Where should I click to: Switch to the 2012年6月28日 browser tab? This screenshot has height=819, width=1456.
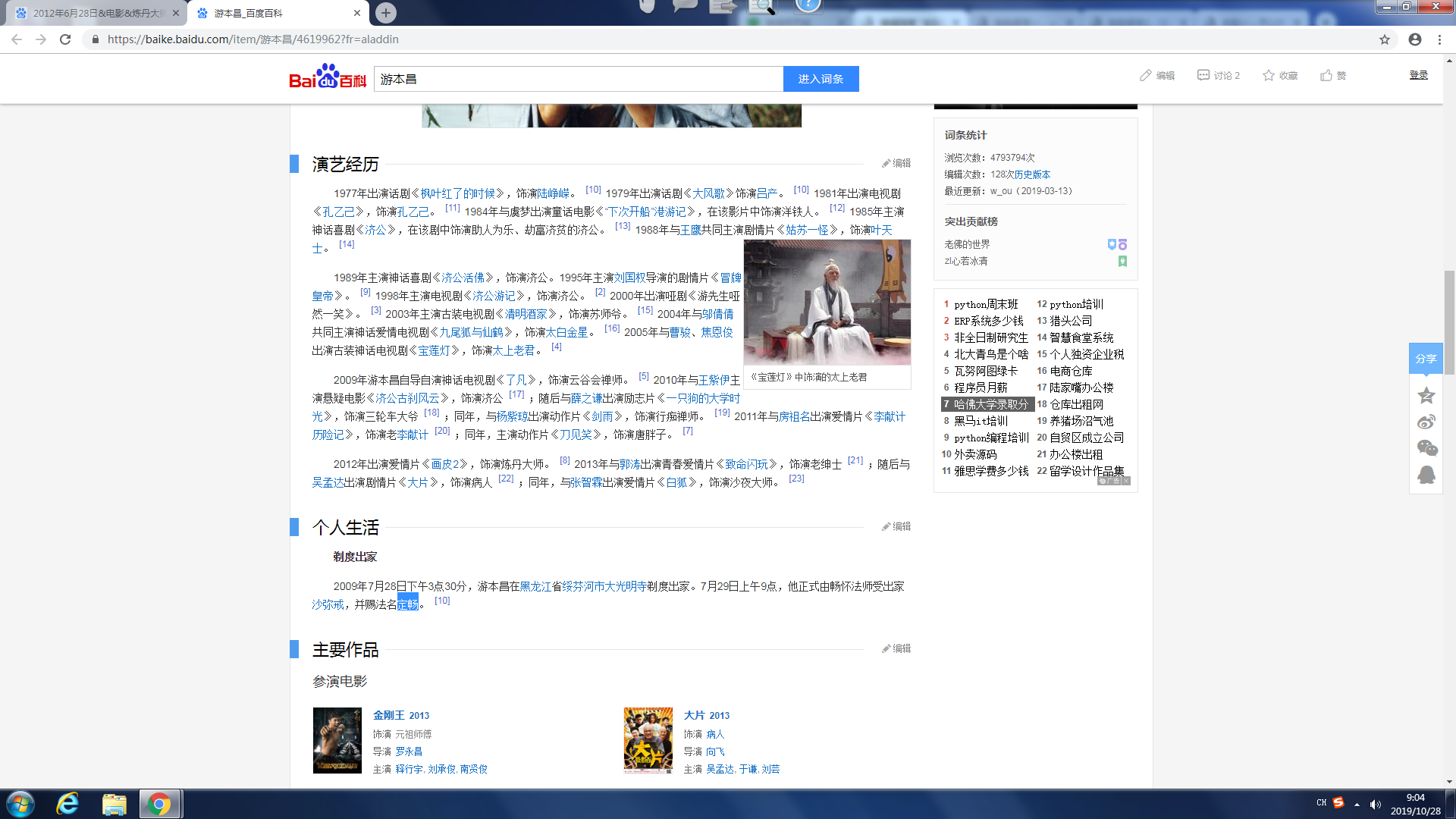[97, 13]
